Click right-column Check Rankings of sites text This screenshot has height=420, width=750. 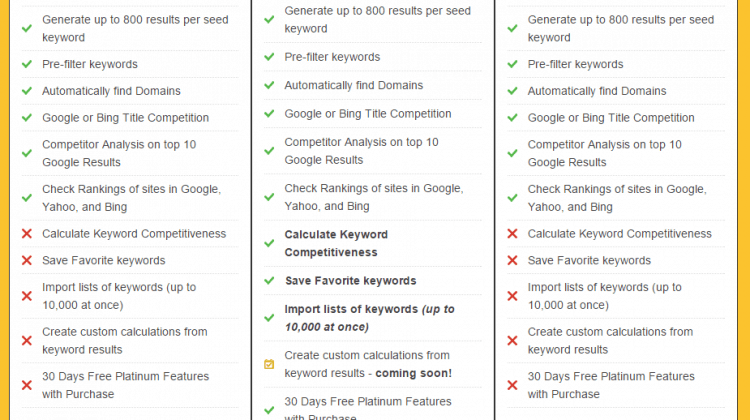617,198
